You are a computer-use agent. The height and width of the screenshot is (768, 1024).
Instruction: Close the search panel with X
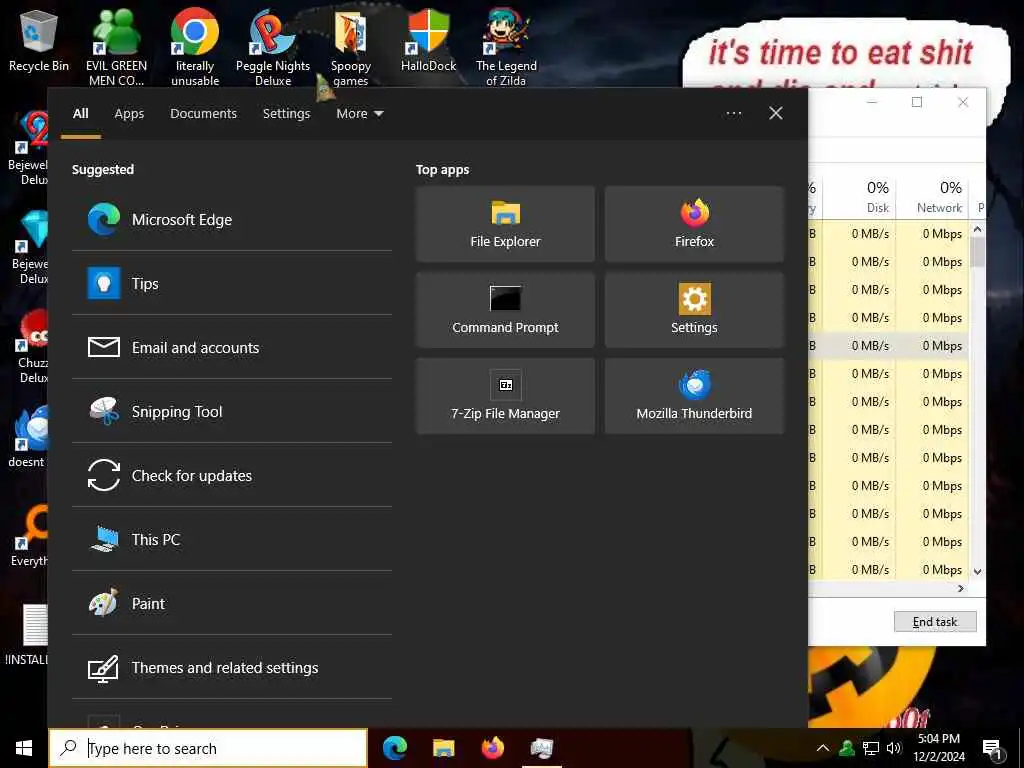776,114
